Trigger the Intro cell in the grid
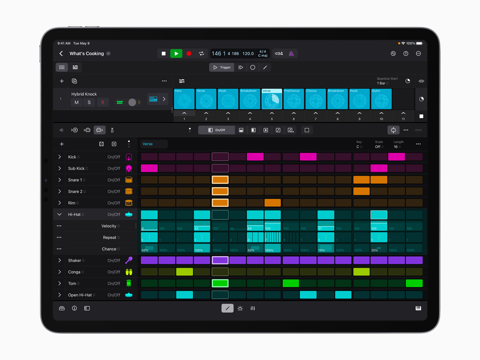 coord(184,99)
